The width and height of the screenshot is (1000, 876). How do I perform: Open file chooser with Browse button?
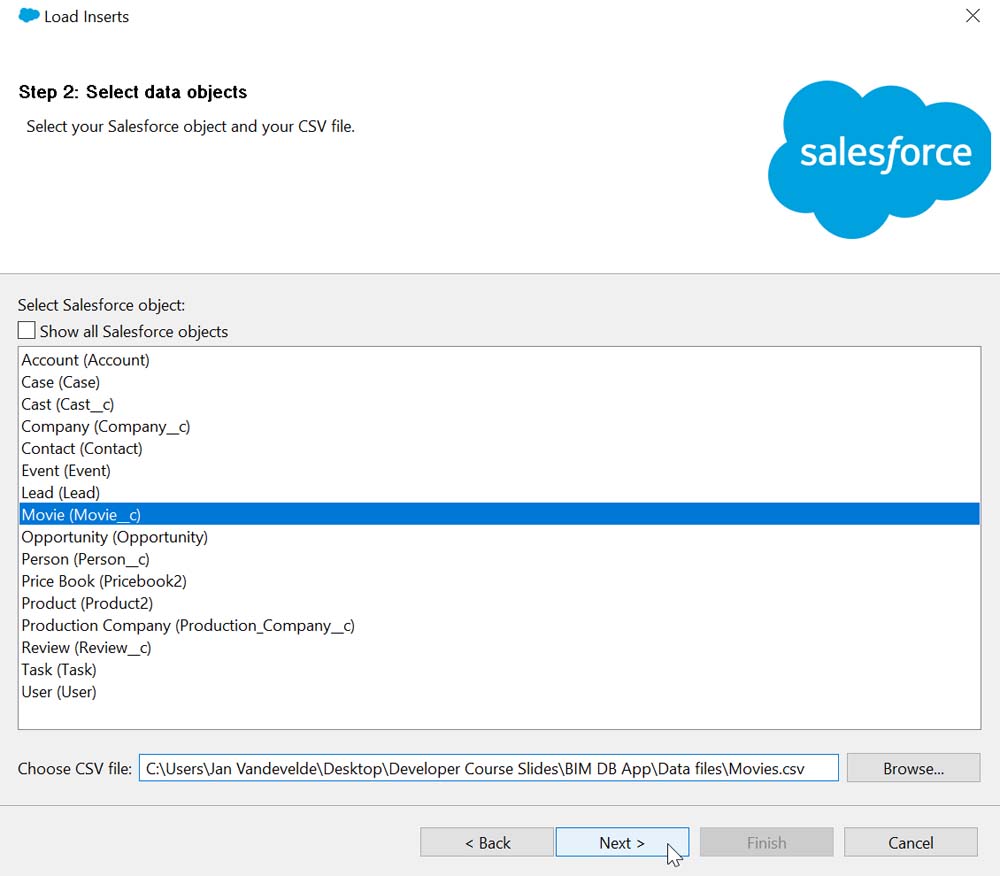coord(913,768)
